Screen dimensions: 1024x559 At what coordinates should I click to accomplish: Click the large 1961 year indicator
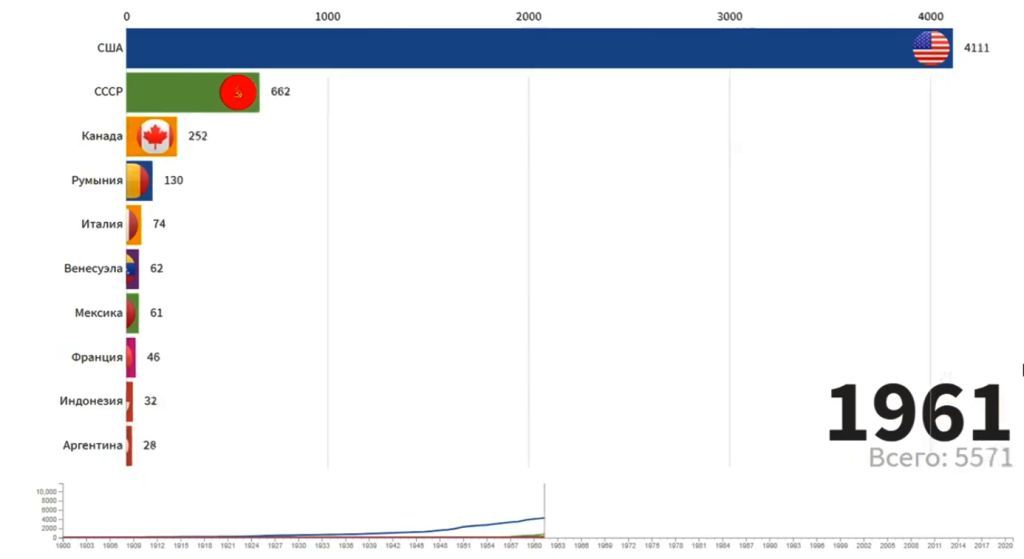(x=918, y=413)
